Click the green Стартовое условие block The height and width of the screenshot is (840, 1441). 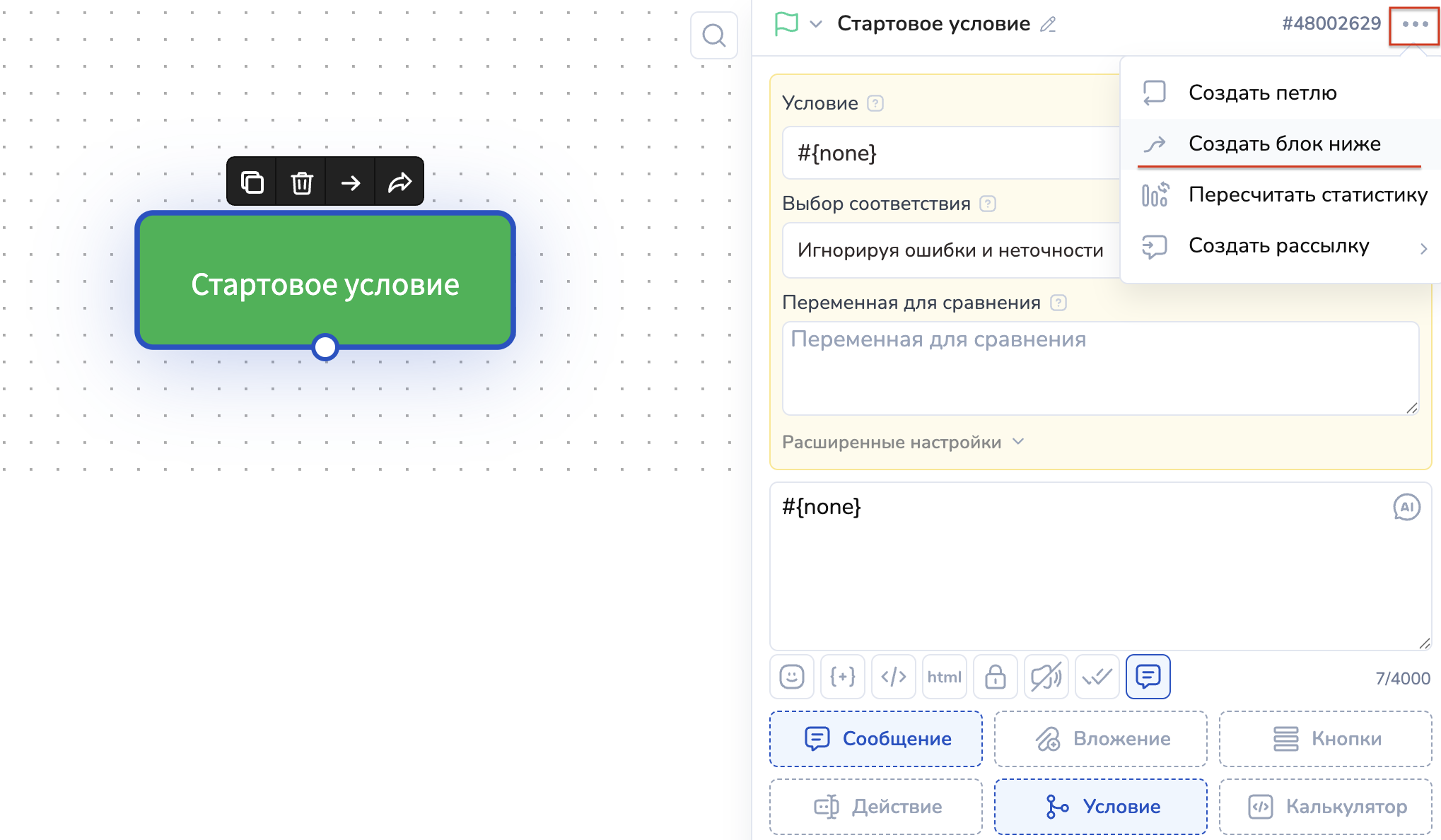[325, 283]
